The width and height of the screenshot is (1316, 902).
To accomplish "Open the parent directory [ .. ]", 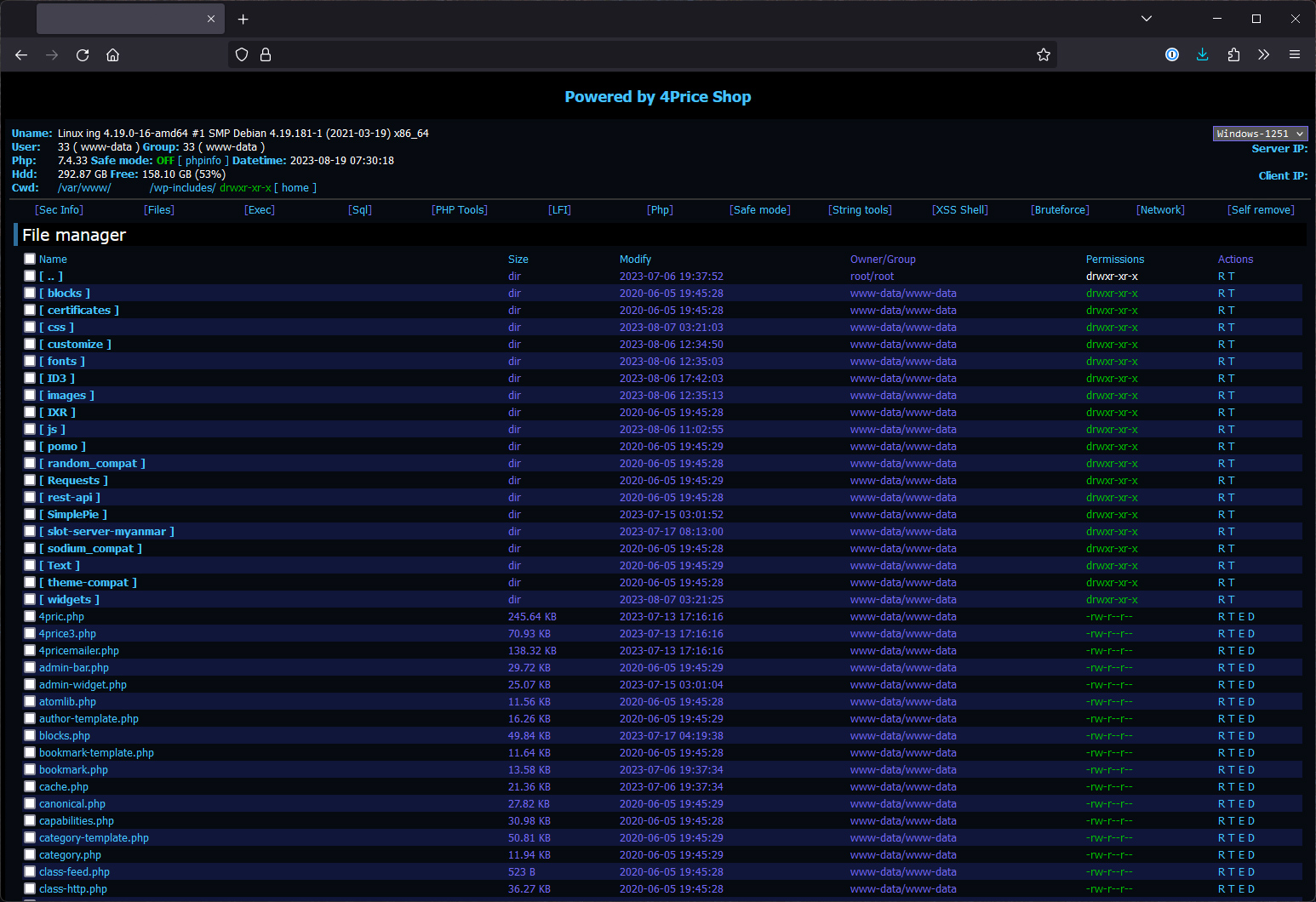I will (51, 277).
